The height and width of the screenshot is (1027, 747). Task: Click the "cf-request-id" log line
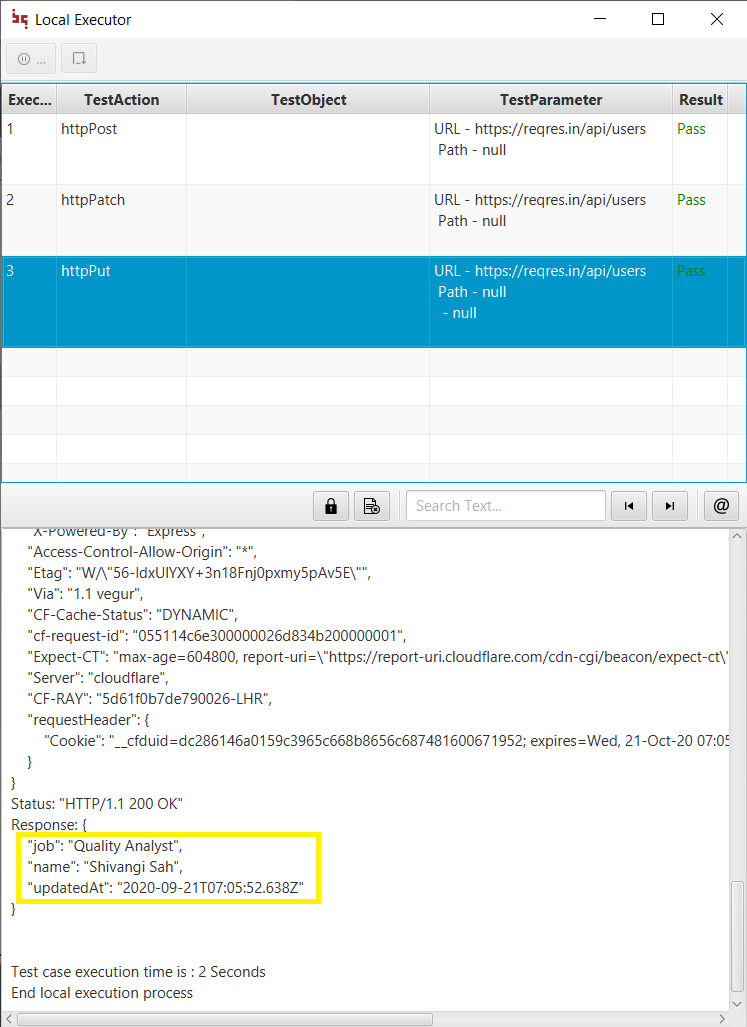[x=217, y=636]
